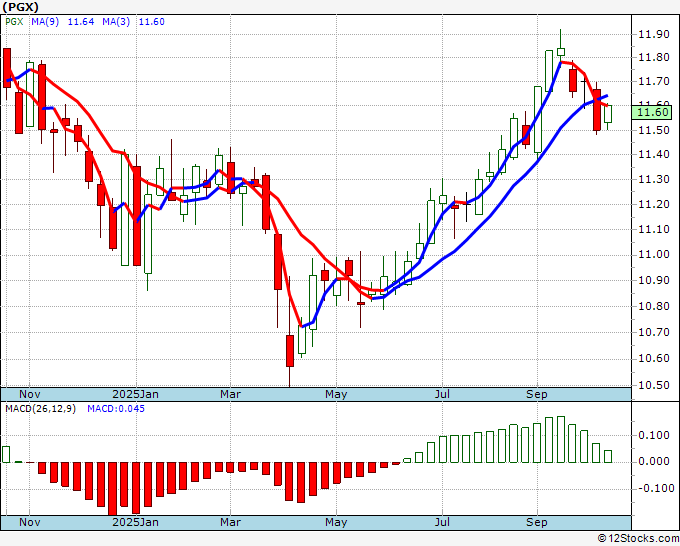Click Nov on the MACD panel time axis
This screenshot has width=680, height=546.
pyautogui.click(x=29, y=522)
